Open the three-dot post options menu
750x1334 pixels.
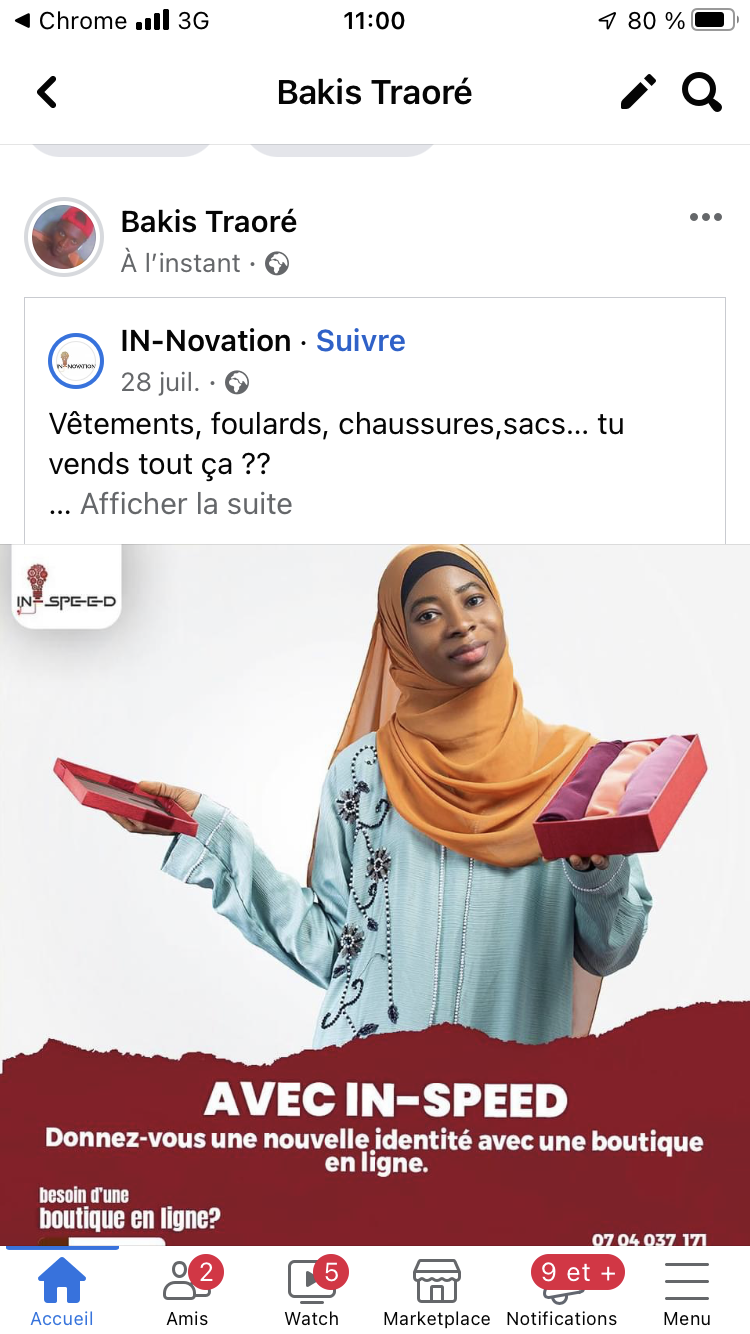[x=705, y=218]
